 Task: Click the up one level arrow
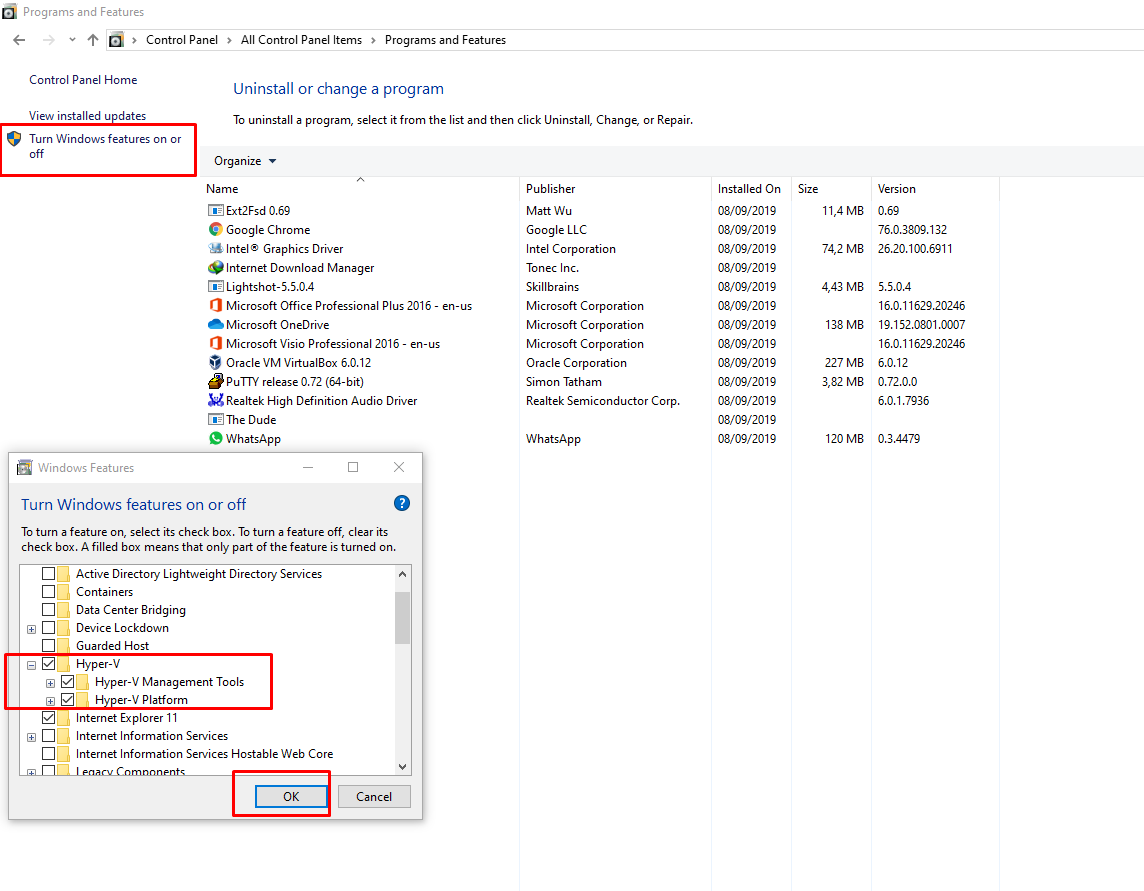(x=93, y=40)
